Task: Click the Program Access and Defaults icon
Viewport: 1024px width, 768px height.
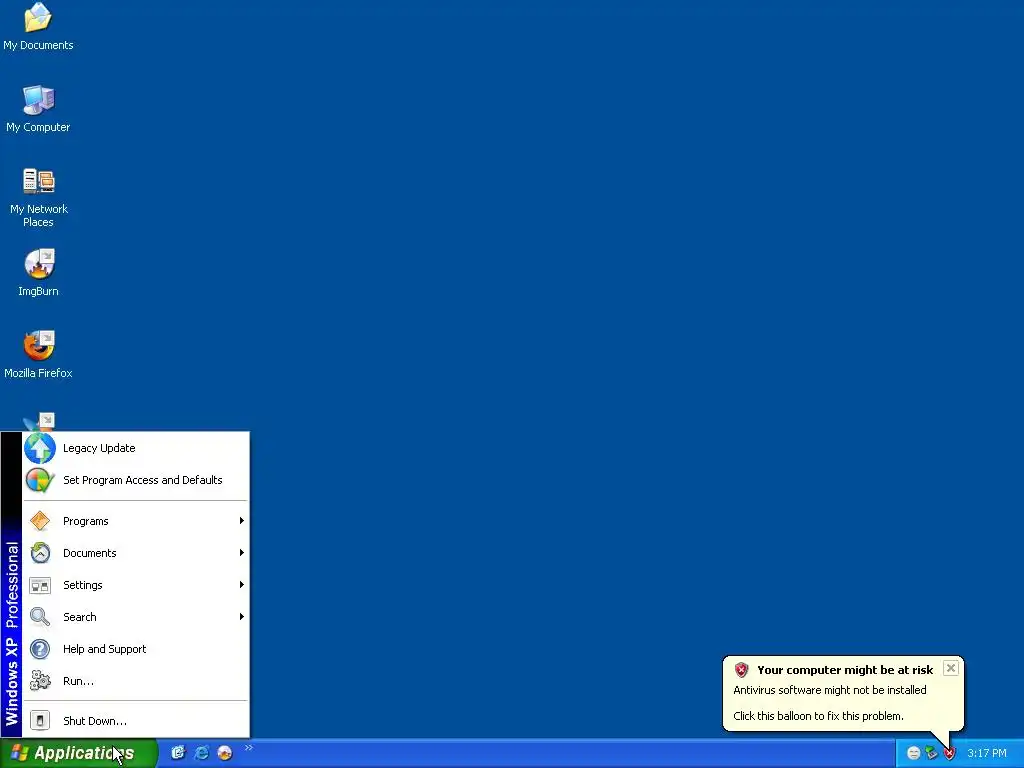Action: pyautogui.click(x=40, y=480)
